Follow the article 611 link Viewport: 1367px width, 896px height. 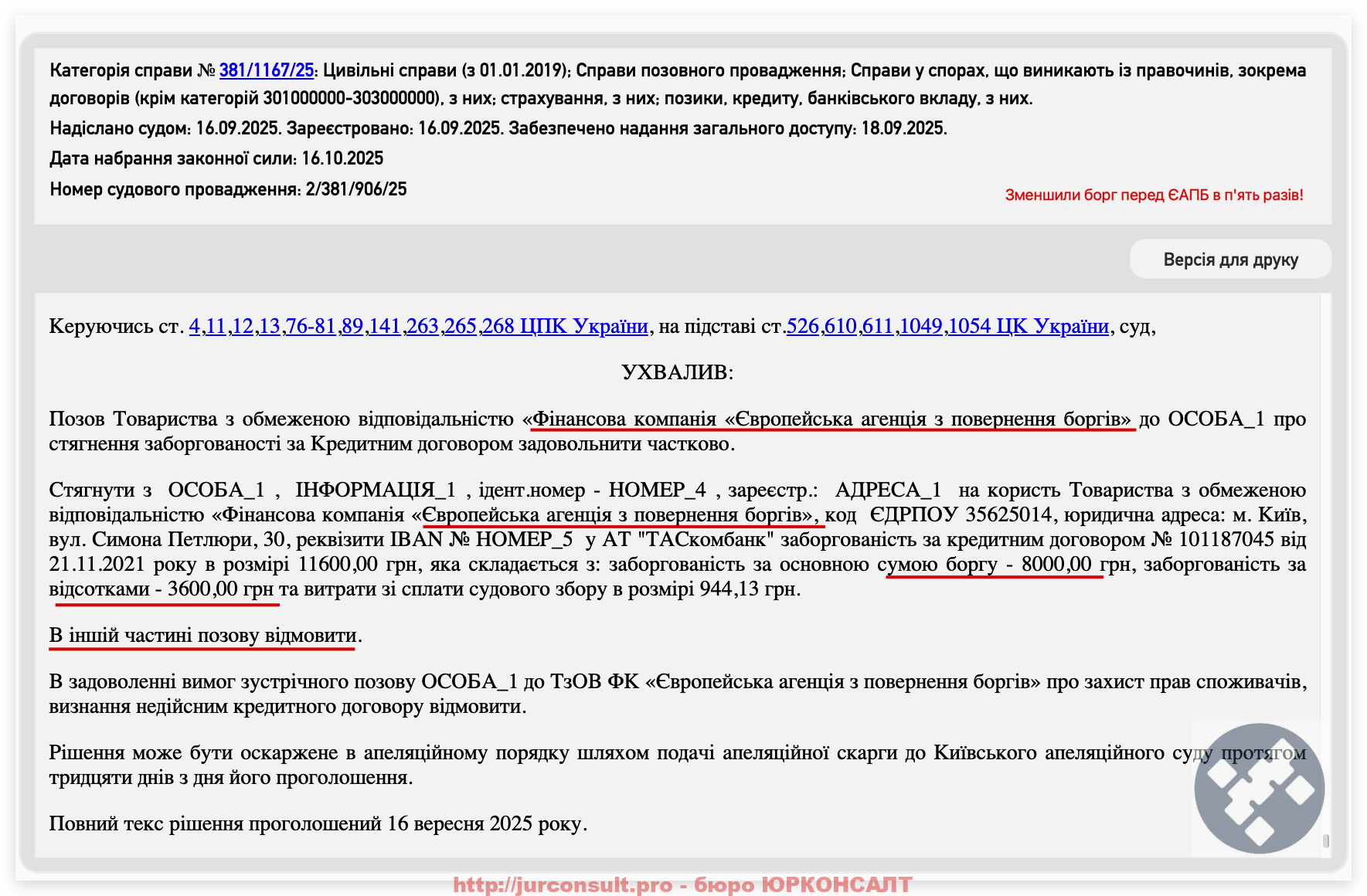(x=877, y=327)
